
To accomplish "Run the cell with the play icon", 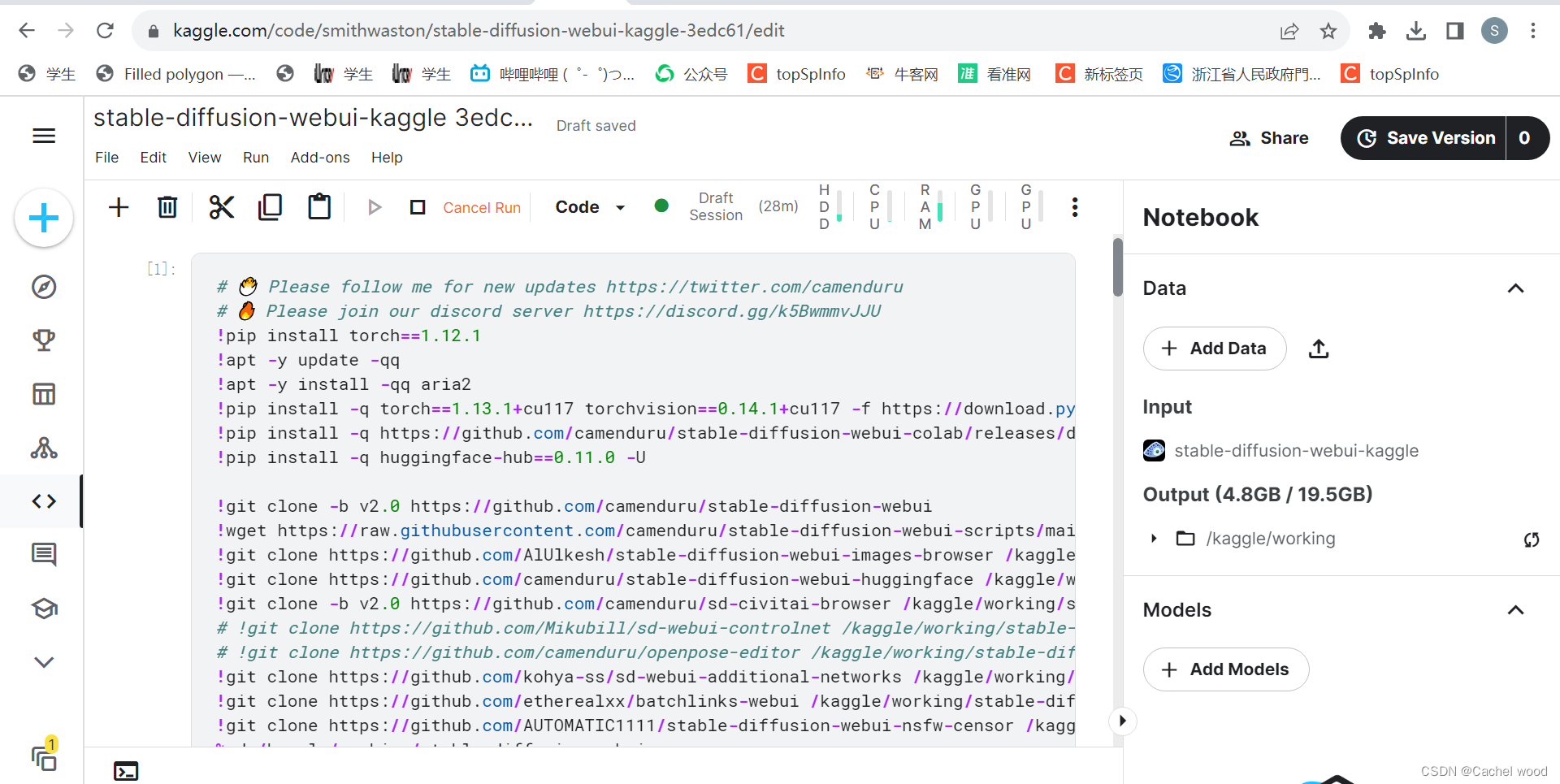I will click(375, 207).
